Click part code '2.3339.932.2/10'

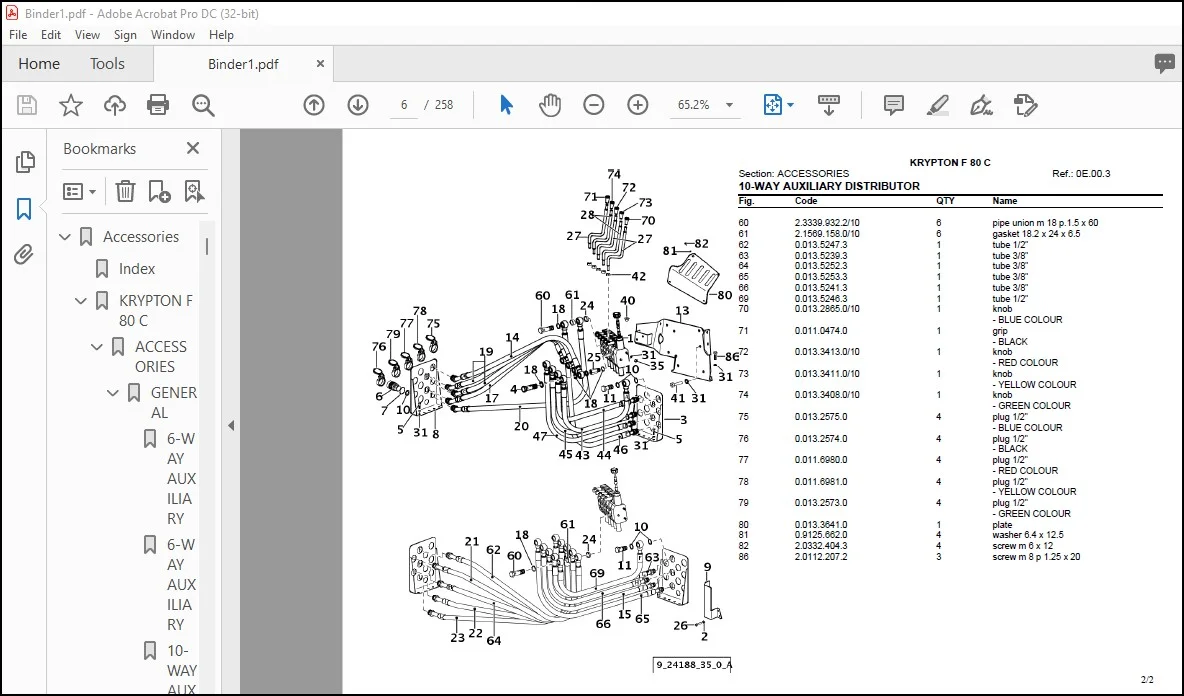click(827, 223)
